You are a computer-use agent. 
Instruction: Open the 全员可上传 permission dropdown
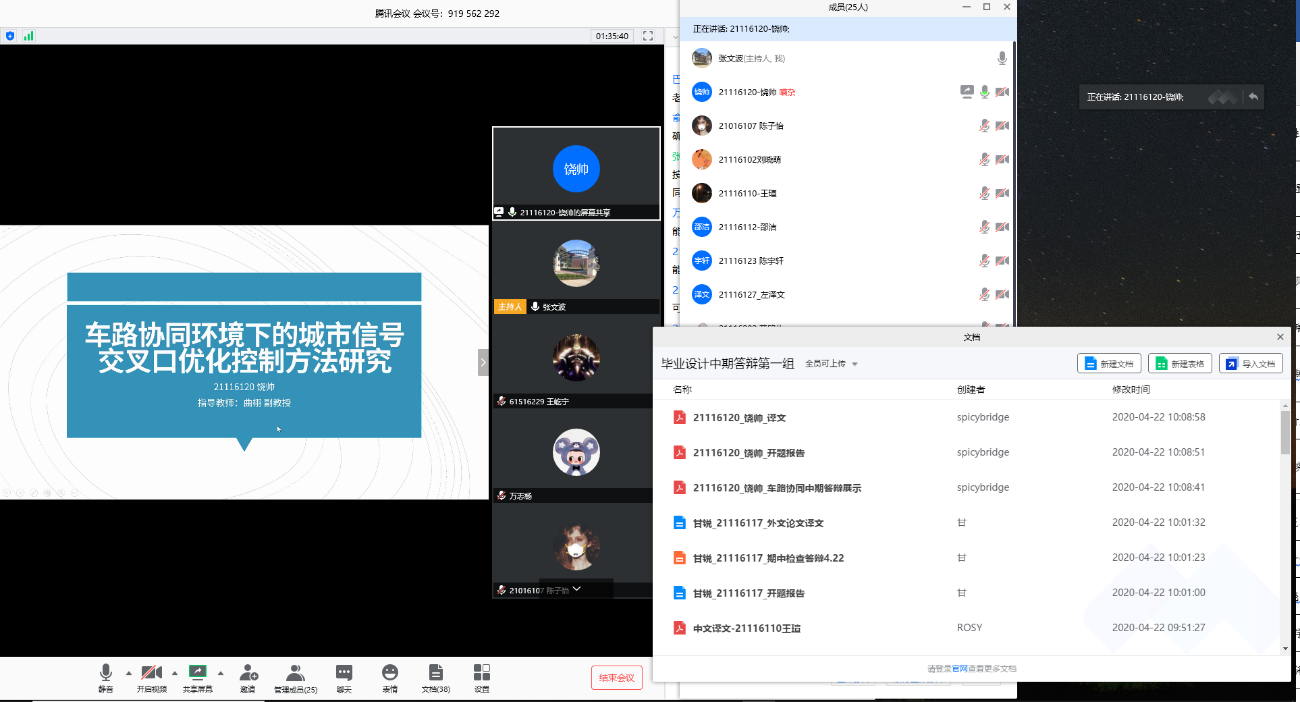pyautogui.click(x=832, y=364)
